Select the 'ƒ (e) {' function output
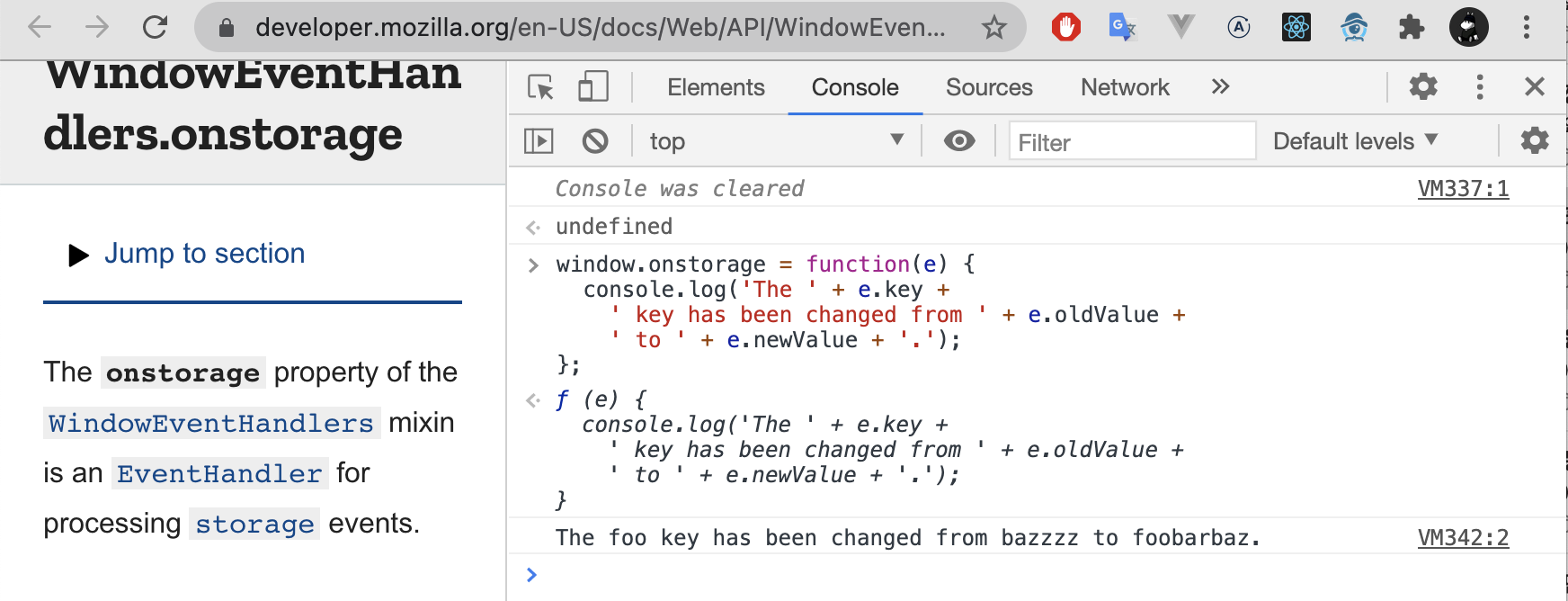The width and height of the screenshot is (1568, 601). (601, 399)
